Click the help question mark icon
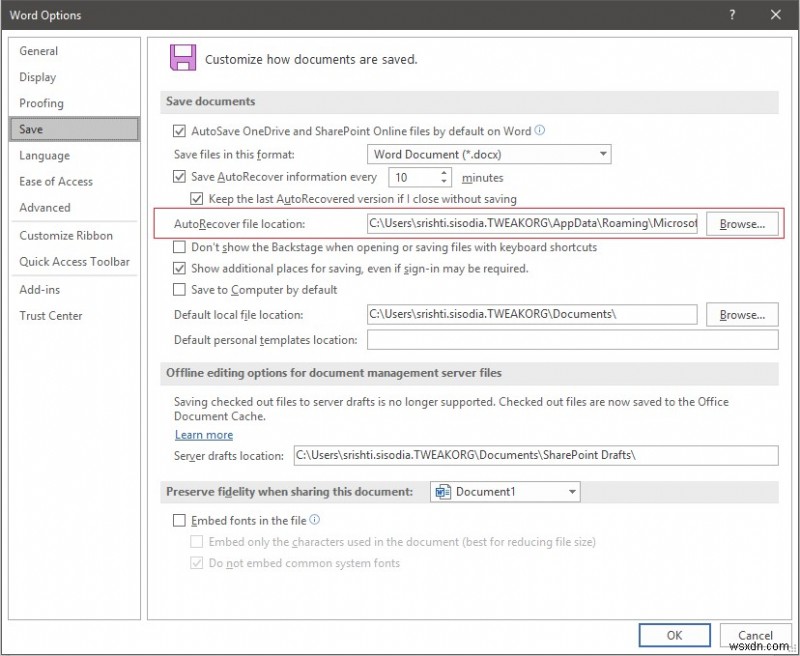 [x=732, y=15]
